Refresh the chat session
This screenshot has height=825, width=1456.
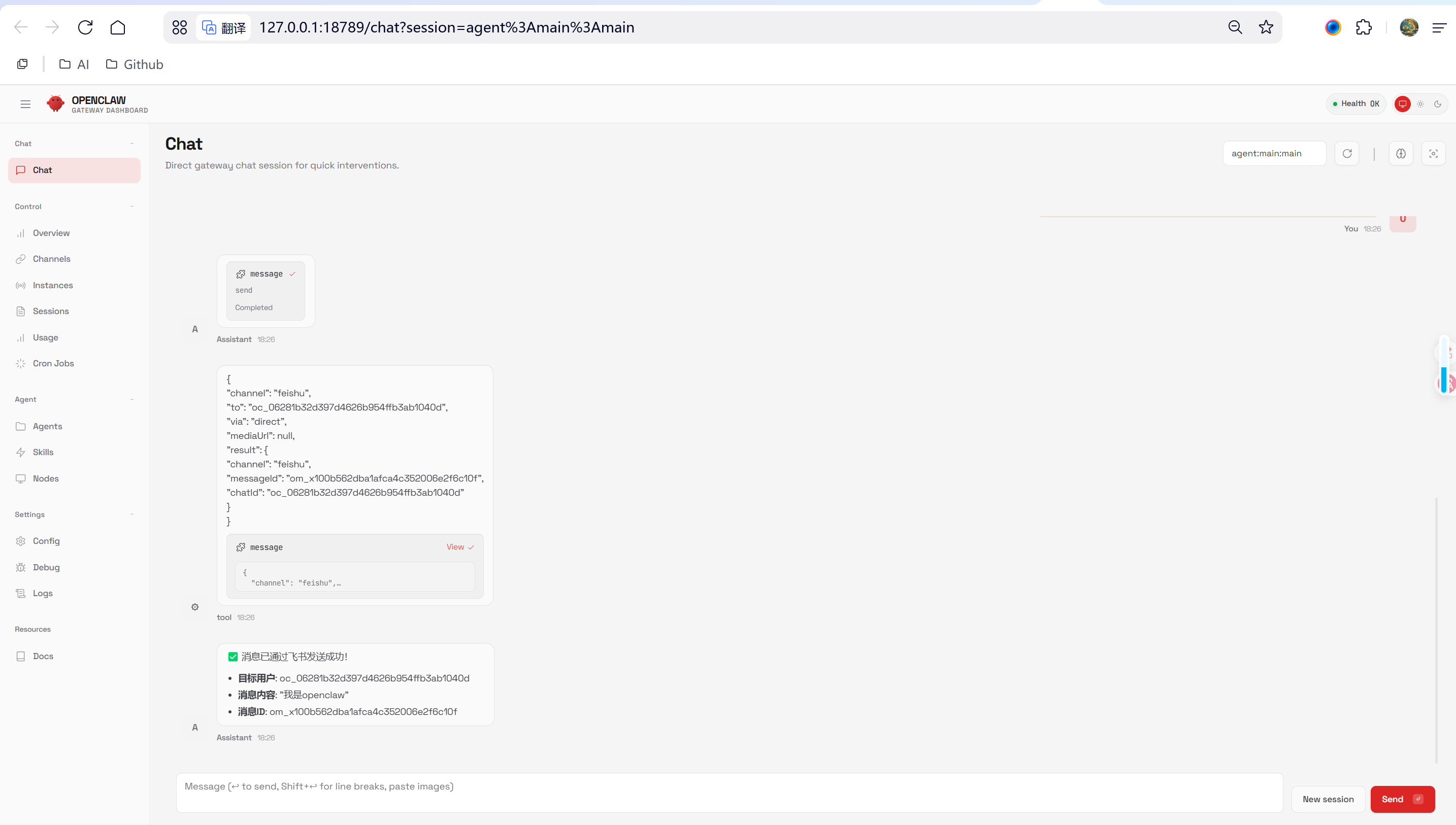pos(1347,154)
